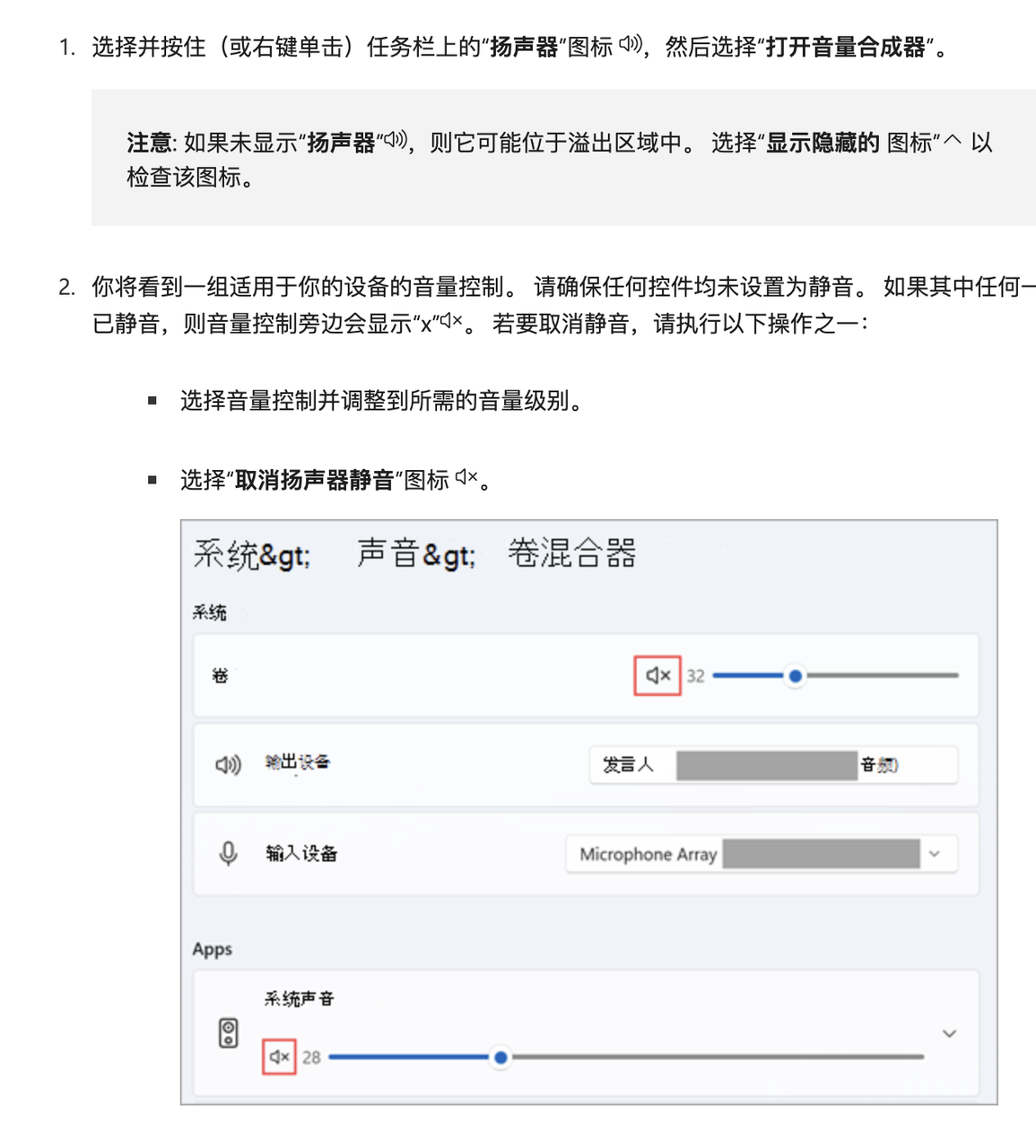The width and height of the screenshot is (1036, 1148).
Task: Click the system volume slider handle at 32
Action: (795, 675)
